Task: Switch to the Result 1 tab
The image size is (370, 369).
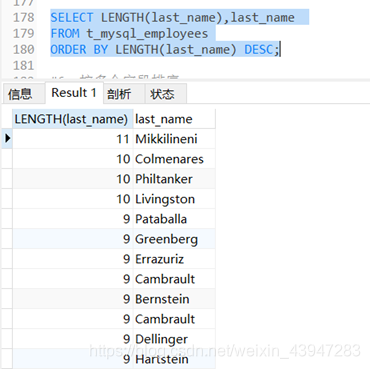Action: (74, 93)
